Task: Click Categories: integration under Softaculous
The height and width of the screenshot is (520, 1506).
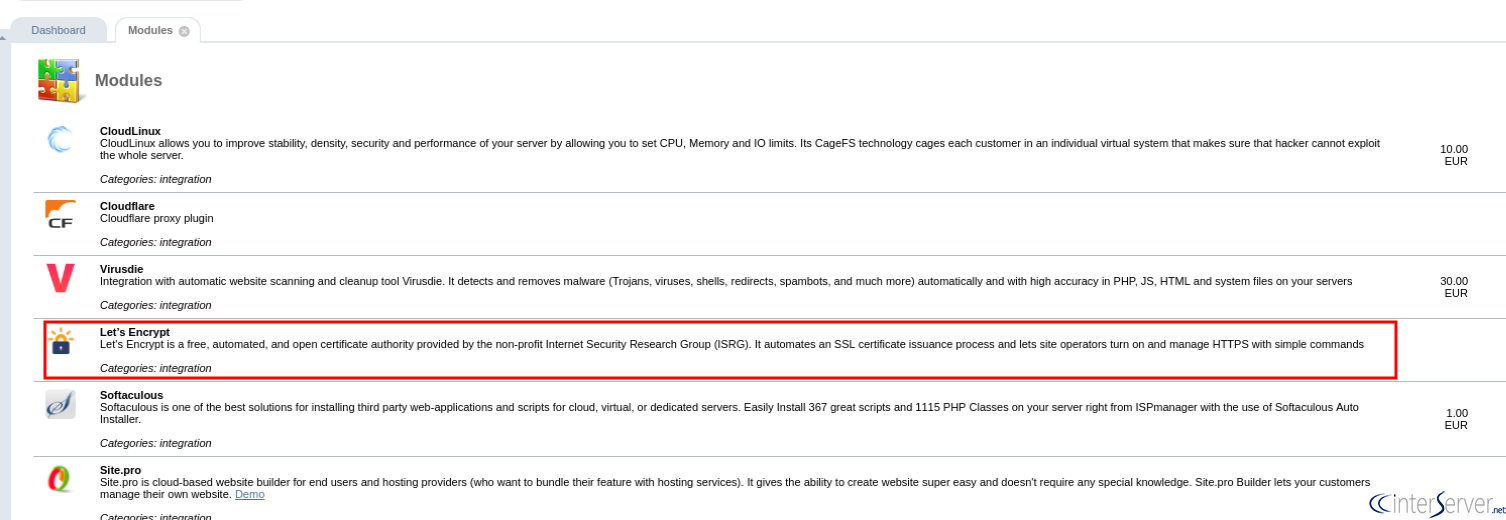Action: [x=156, y=443]
